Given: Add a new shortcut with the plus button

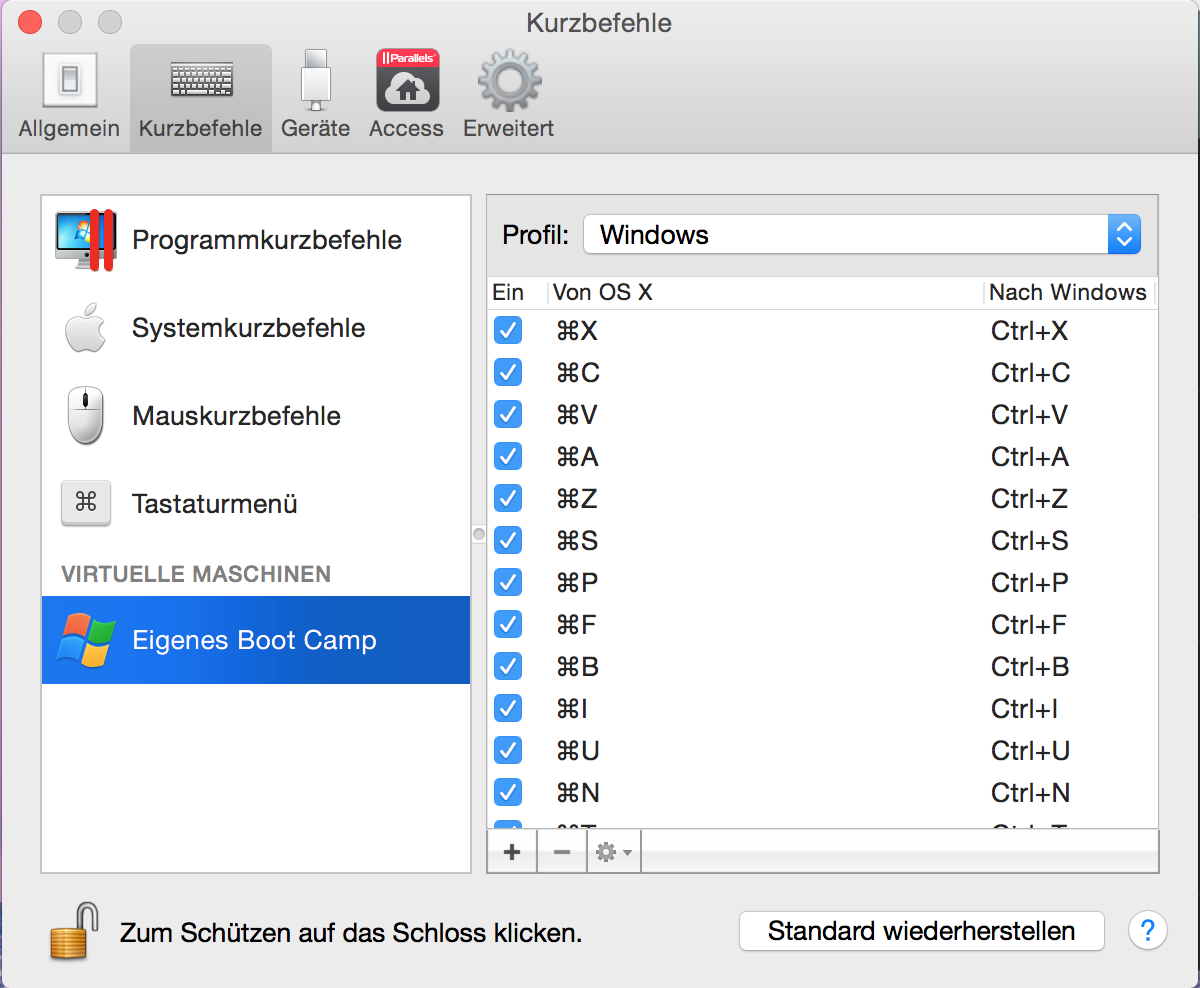Looking at the screenshot, I should coord(511,851).
